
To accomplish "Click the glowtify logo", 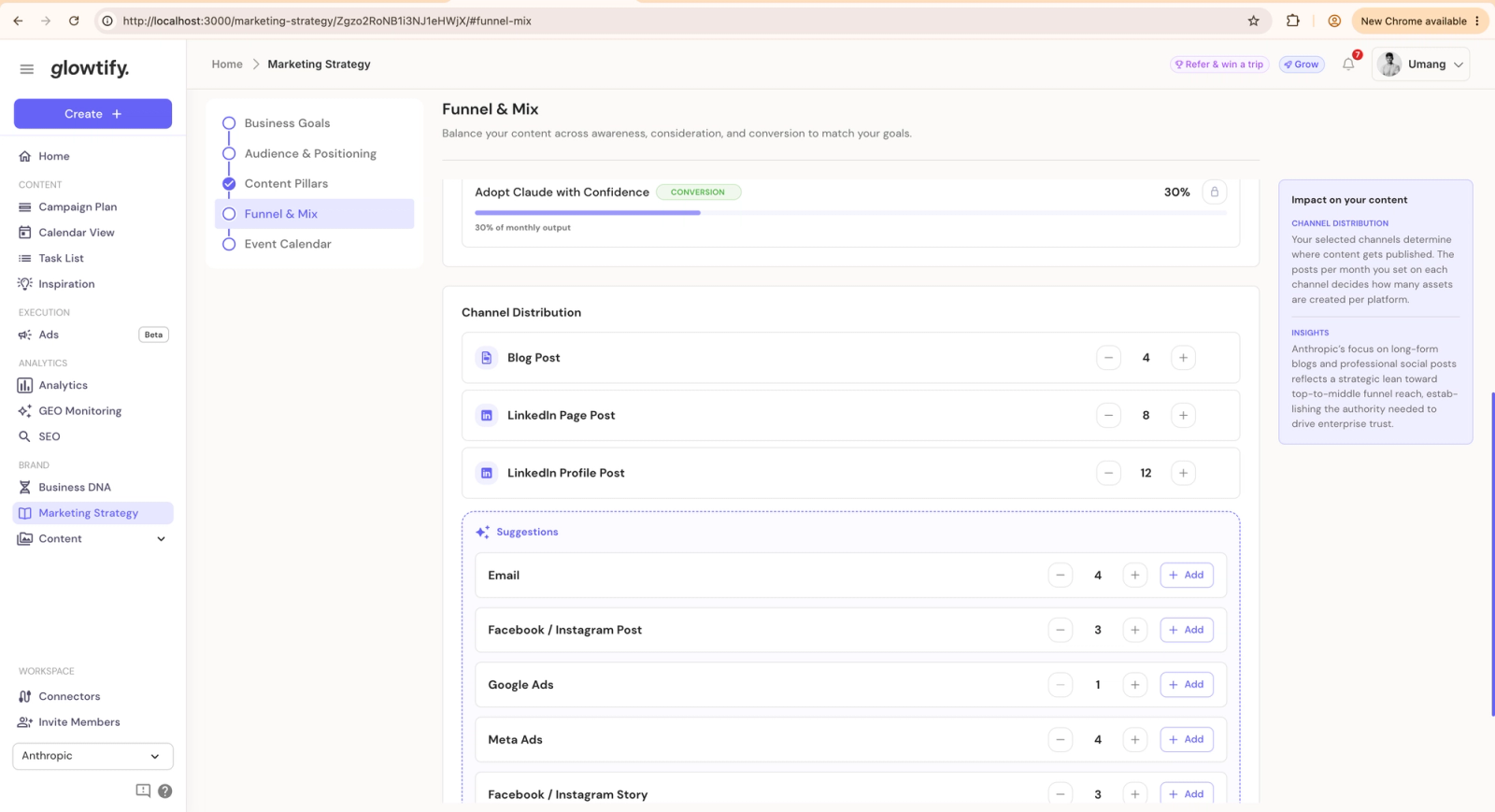I will [x=90, y=69].
